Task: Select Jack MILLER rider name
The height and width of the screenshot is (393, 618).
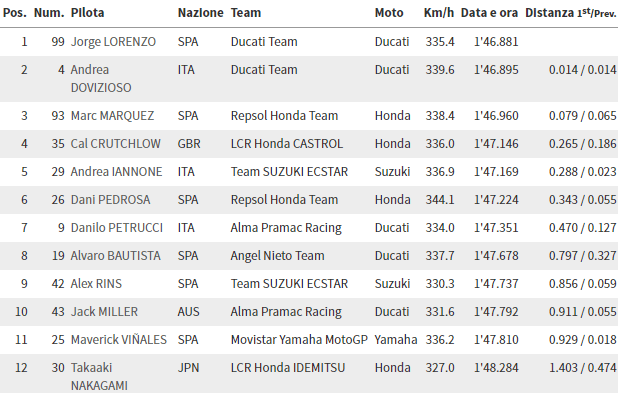Action: tap(104, 312)
